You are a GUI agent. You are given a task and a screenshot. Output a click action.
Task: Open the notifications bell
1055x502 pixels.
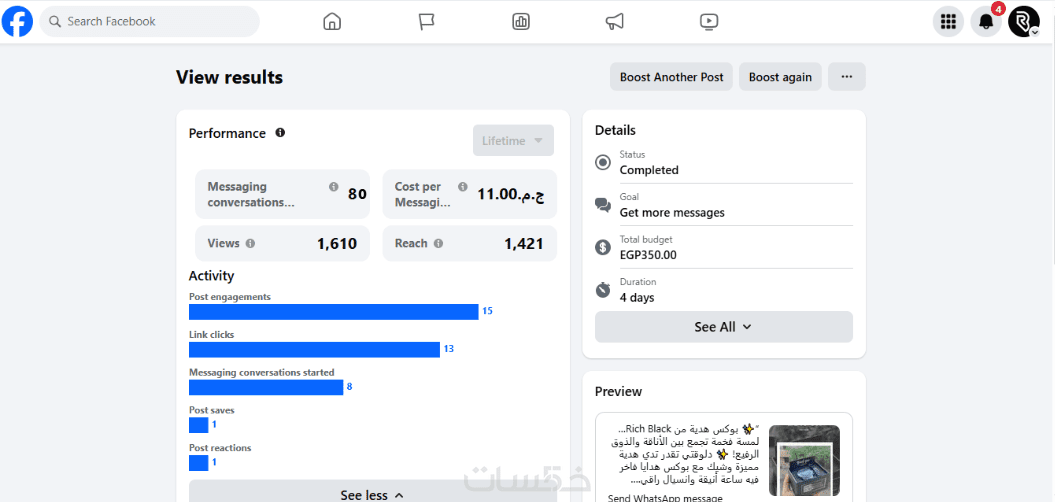point(986,22)
